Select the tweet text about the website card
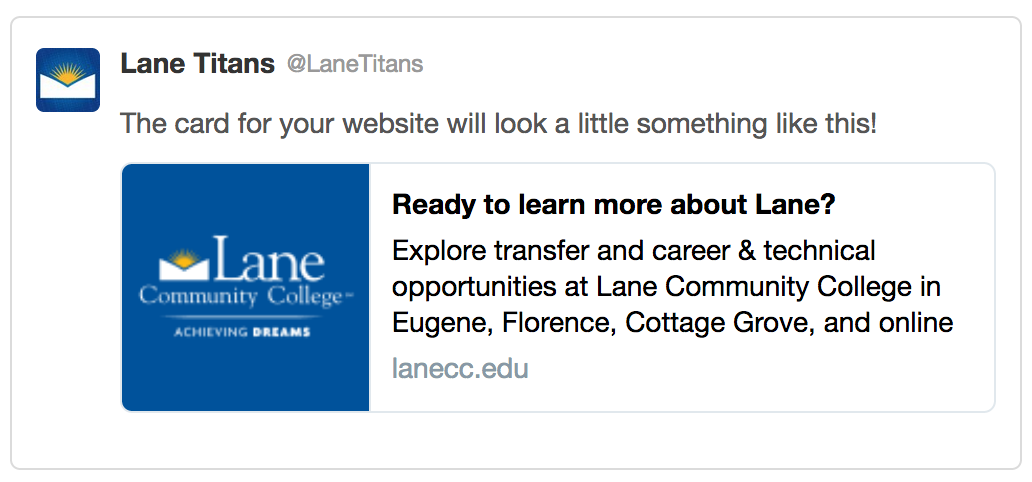Image resolution: width=1032 pixels, height=482 pixels. (499, 124)
